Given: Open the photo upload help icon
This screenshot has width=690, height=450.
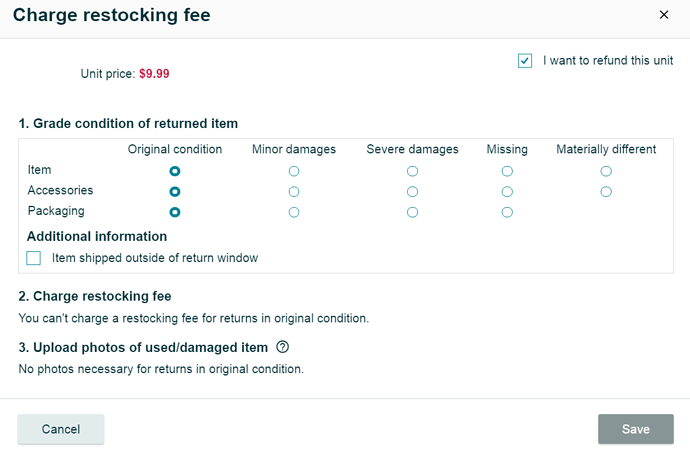Looking at the screenshot, I should click(x=282, y=347).
